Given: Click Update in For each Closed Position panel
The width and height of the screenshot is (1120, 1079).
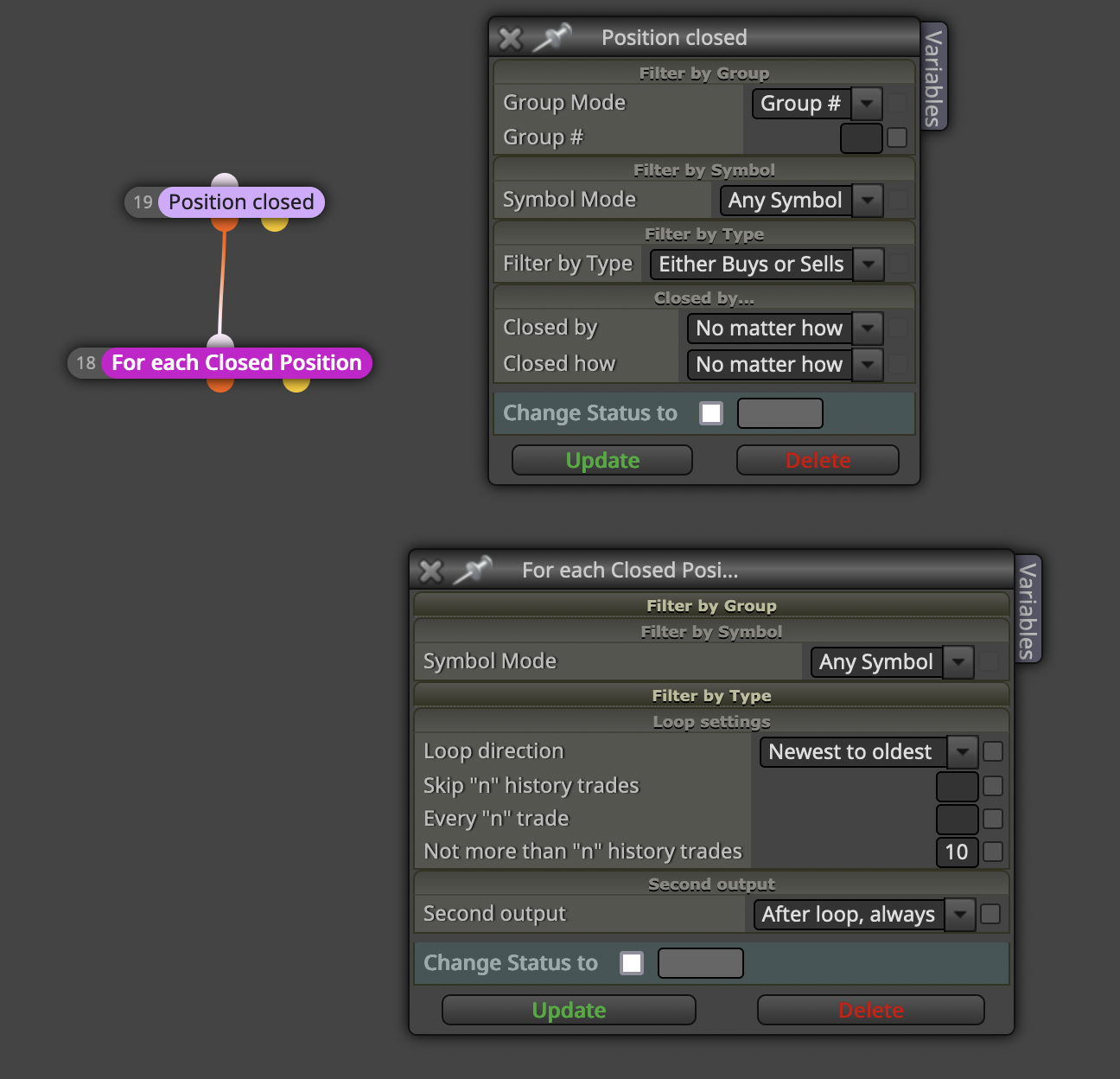Looking at the screenshot, I should [569, 1011].
